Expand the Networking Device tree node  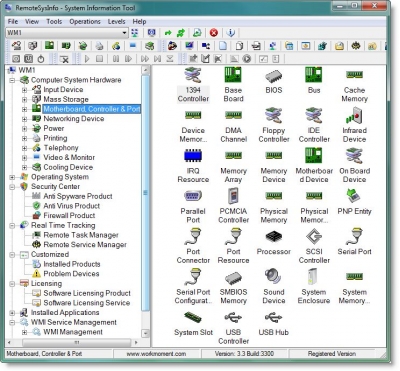click(24, 119)
